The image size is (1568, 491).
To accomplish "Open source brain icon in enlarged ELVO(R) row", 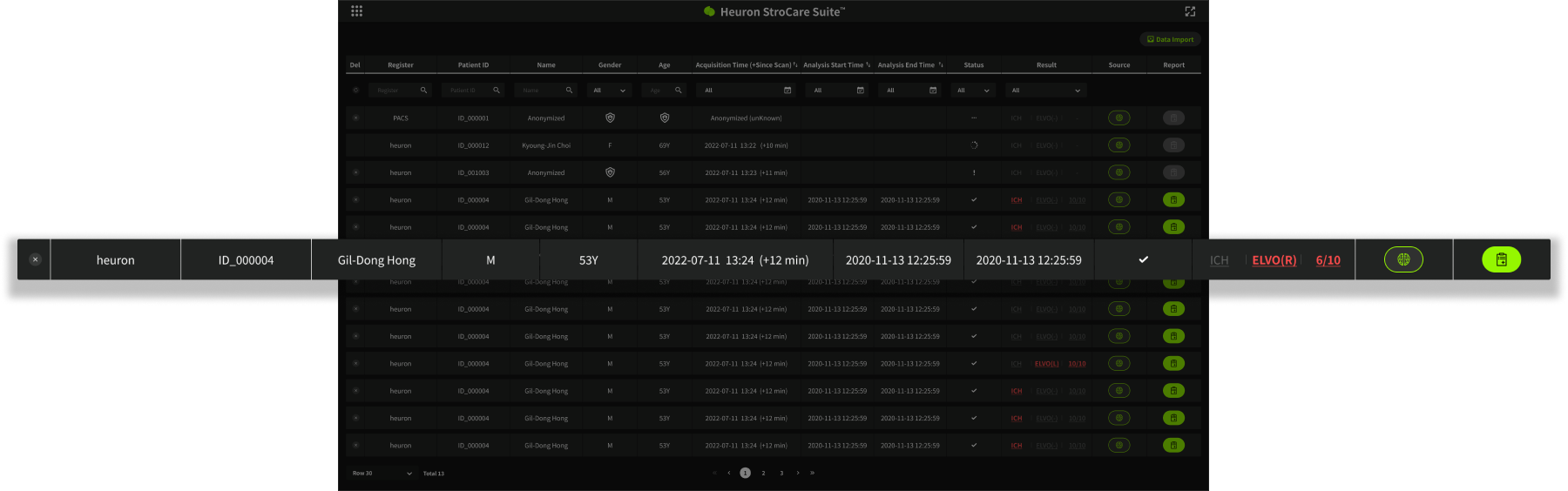I will 1403,259.
